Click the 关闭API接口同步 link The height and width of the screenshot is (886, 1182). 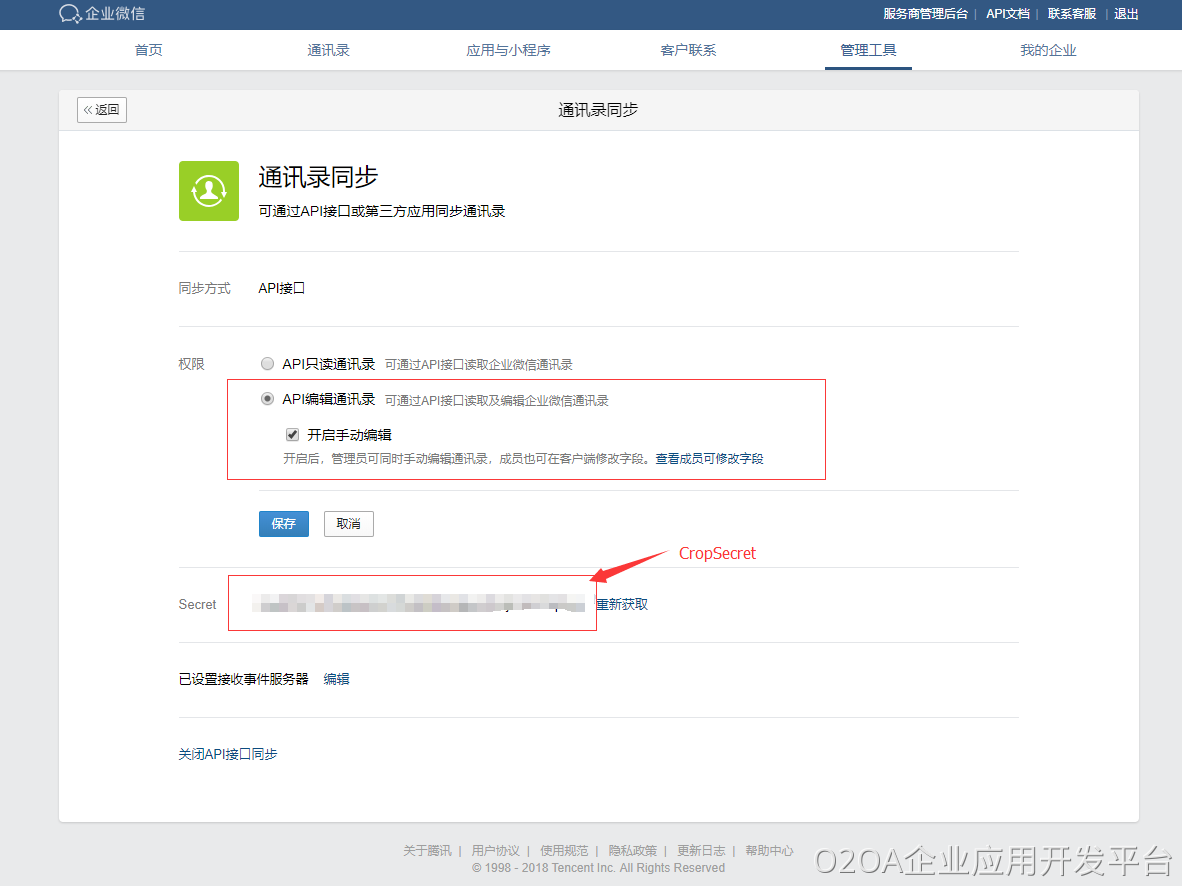tap(228, 754)
